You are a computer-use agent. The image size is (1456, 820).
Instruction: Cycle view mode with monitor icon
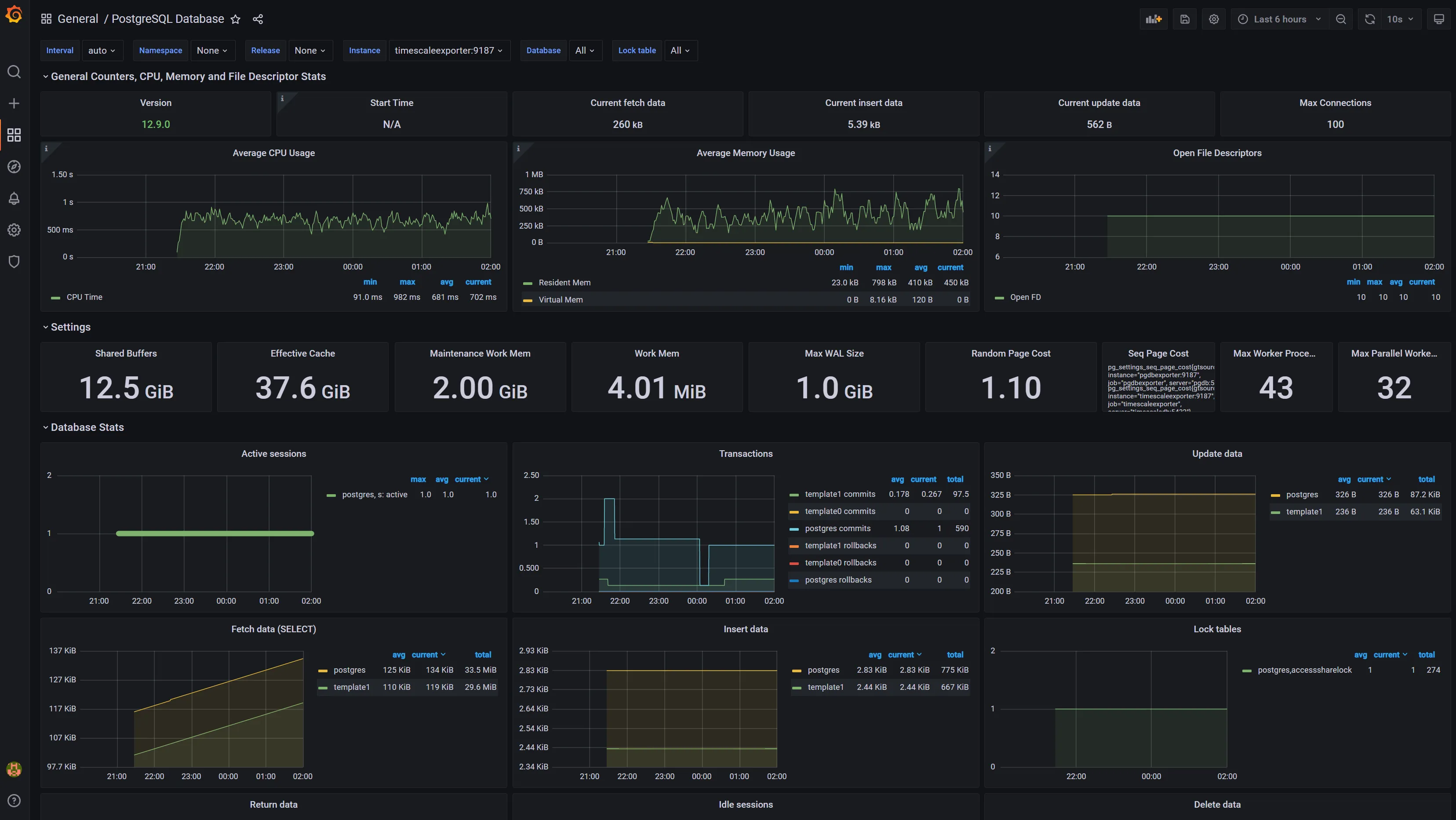(1439, 19)
